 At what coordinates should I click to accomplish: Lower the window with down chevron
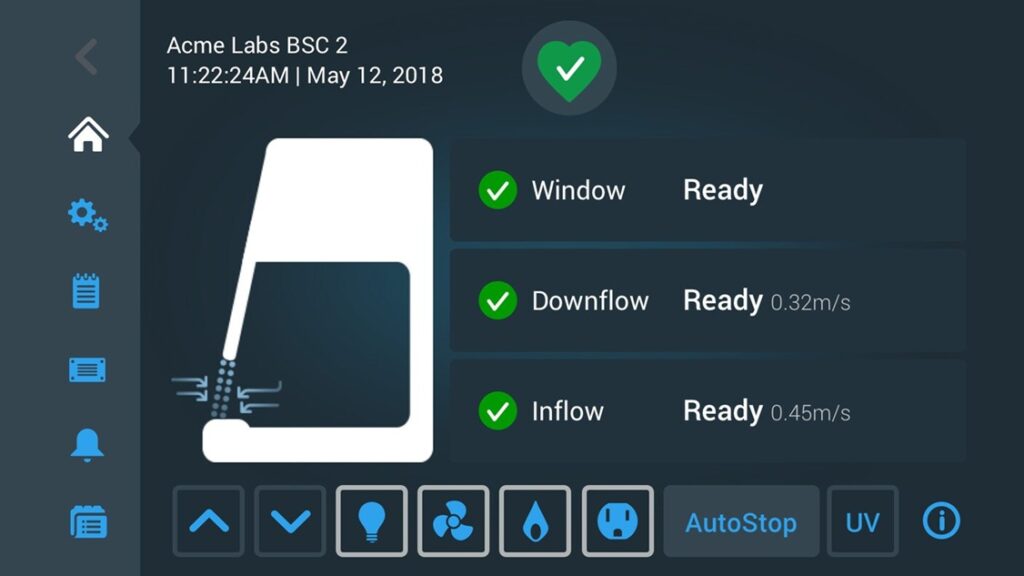click(x=290, y=521)
